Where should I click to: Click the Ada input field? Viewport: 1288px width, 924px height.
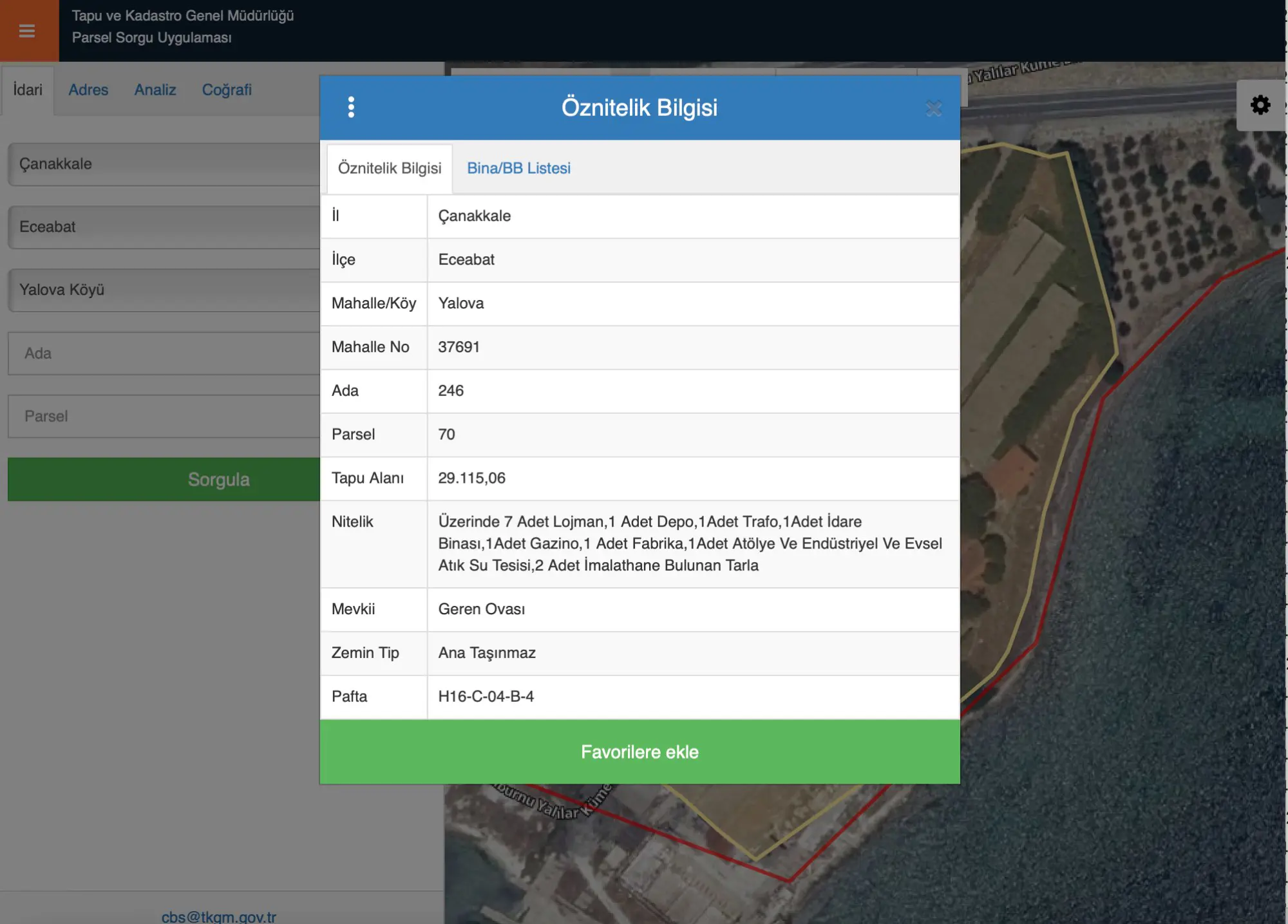[x=164, y=354]
